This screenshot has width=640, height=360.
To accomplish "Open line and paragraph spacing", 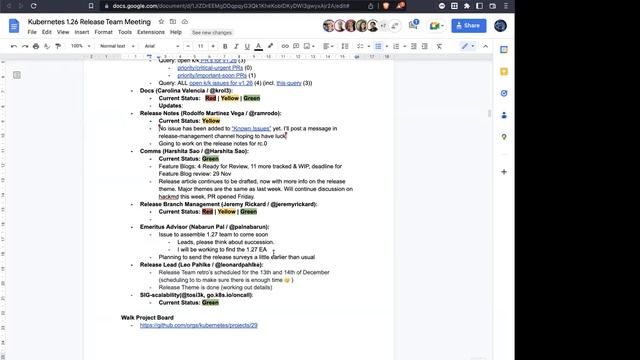I will (x=345, y=46).
